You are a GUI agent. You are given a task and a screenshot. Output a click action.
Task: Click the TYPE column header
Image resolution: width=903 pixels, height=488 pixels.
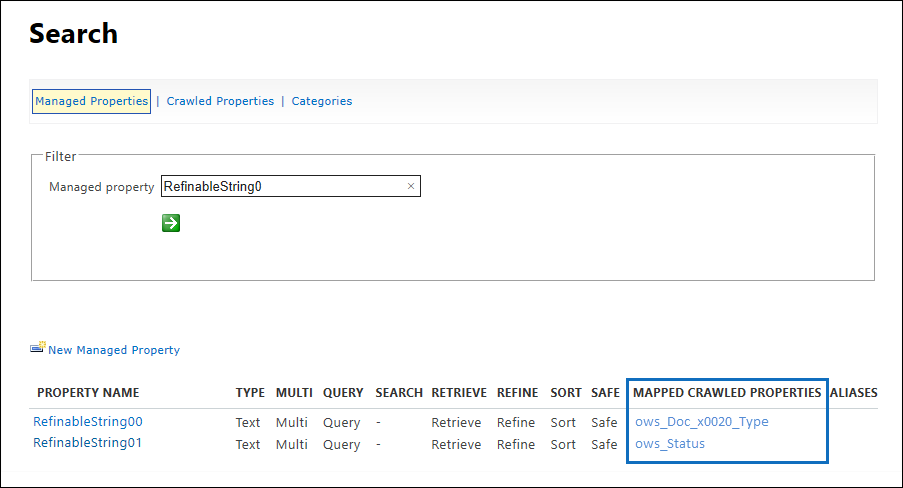pos(250,393)
